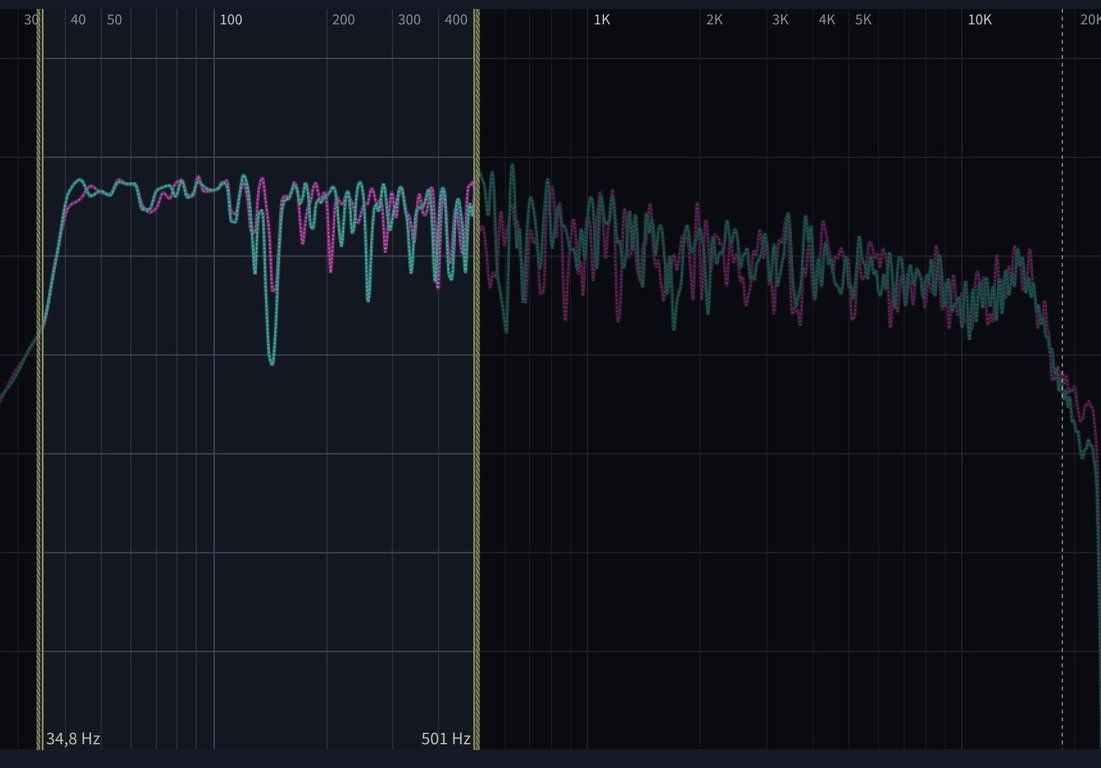Click the 1K frequency axis label
The width and height of the screenshot is (1101, 768).
tap(602, 20)
